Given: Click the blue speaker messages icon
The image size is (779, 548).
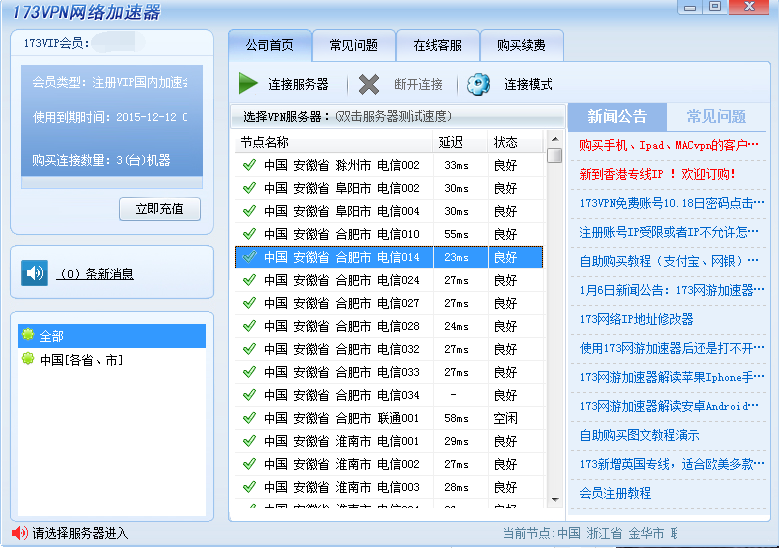Looking at the screenshot, I should coord(34,273).
